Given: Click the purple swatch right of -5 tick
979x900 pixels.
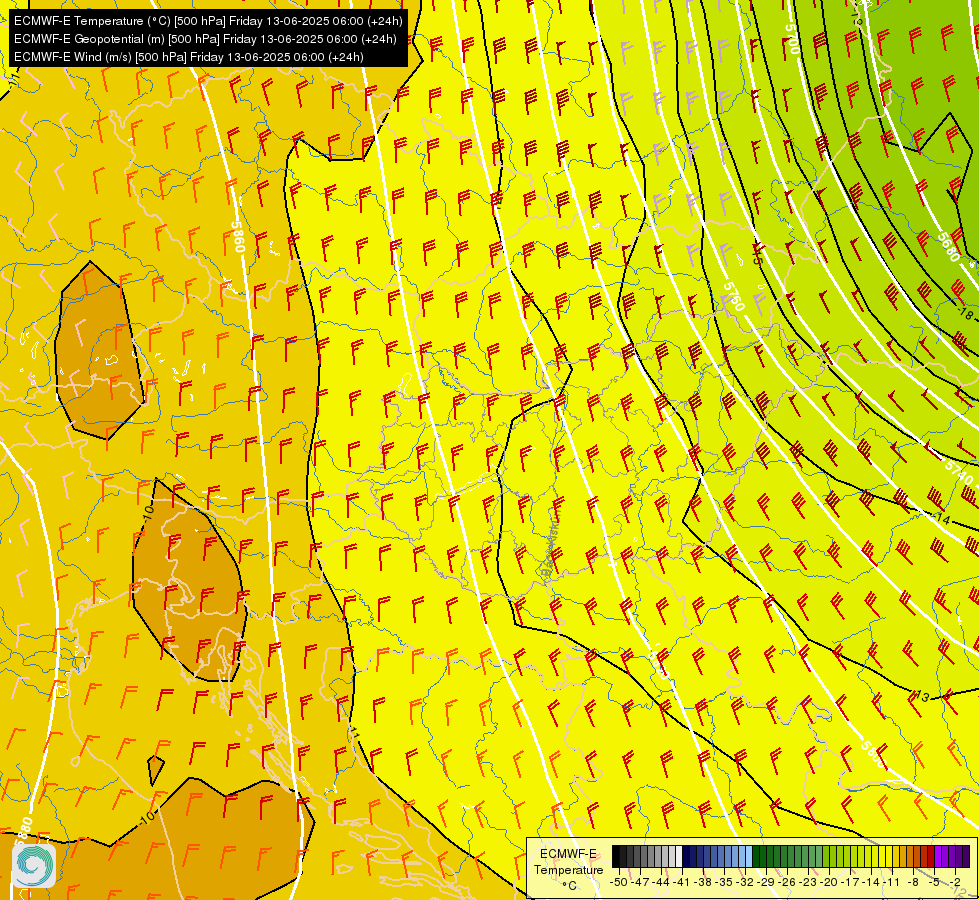Looking at the screenshot, I should click(938, 856).
